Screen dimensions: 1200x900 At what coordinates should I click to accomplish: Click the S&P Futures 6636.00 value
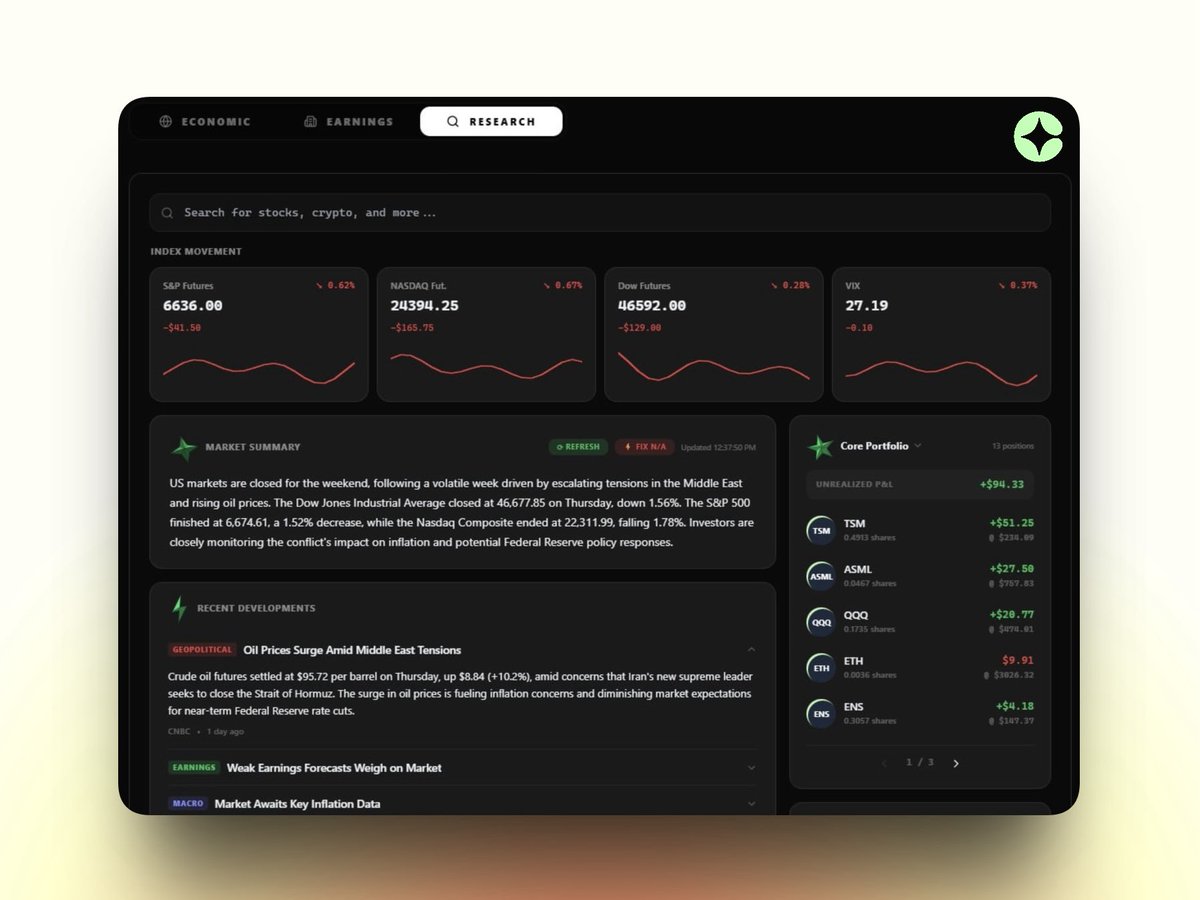click(x=193, y=306)
